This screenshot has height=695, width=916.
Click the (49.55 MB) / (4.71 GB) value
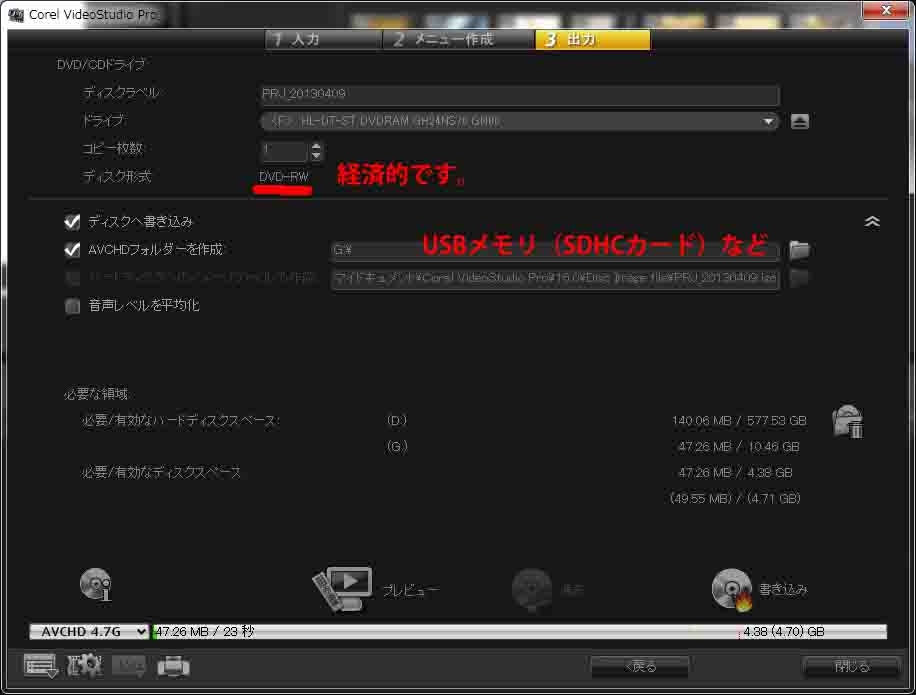[735, 498]
